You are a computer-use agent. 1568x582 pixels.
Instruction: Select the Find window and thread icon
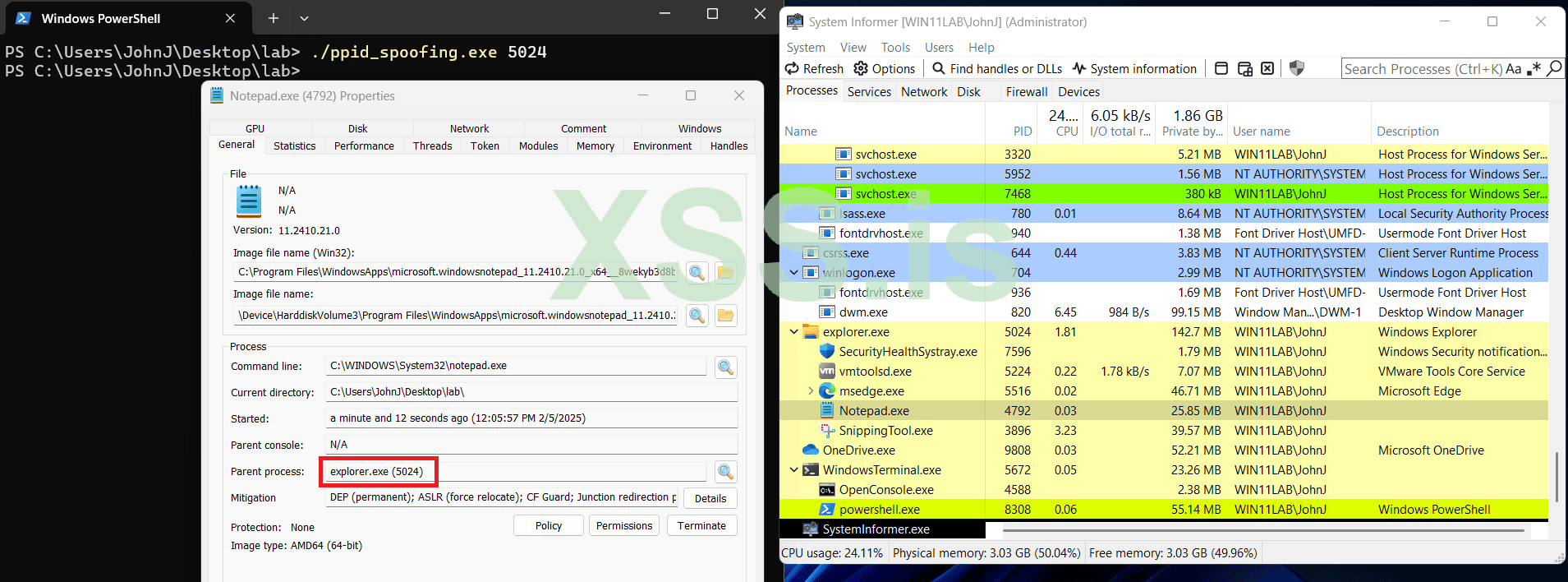pyautogui.click(x=1244, y=68)
